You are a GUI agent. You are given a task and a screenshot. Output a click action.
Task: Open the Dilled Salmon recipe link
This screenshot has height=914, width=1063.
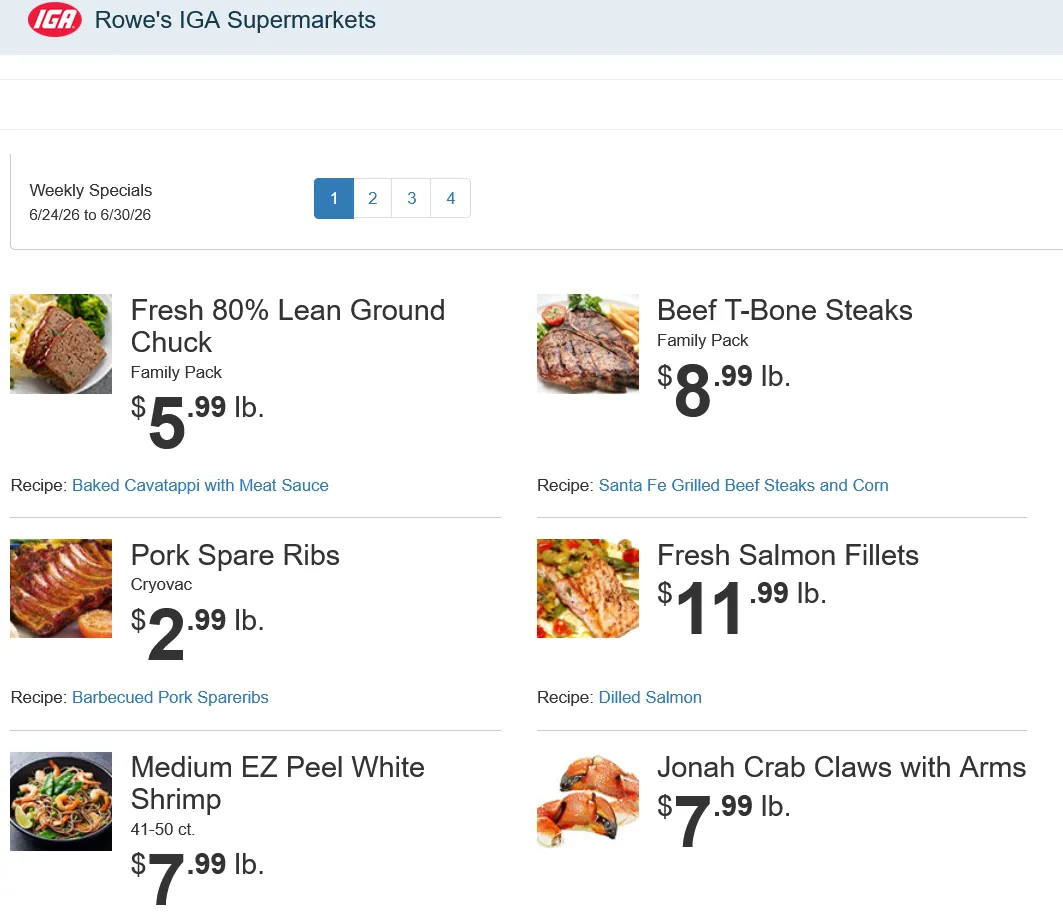pos(649,697)
